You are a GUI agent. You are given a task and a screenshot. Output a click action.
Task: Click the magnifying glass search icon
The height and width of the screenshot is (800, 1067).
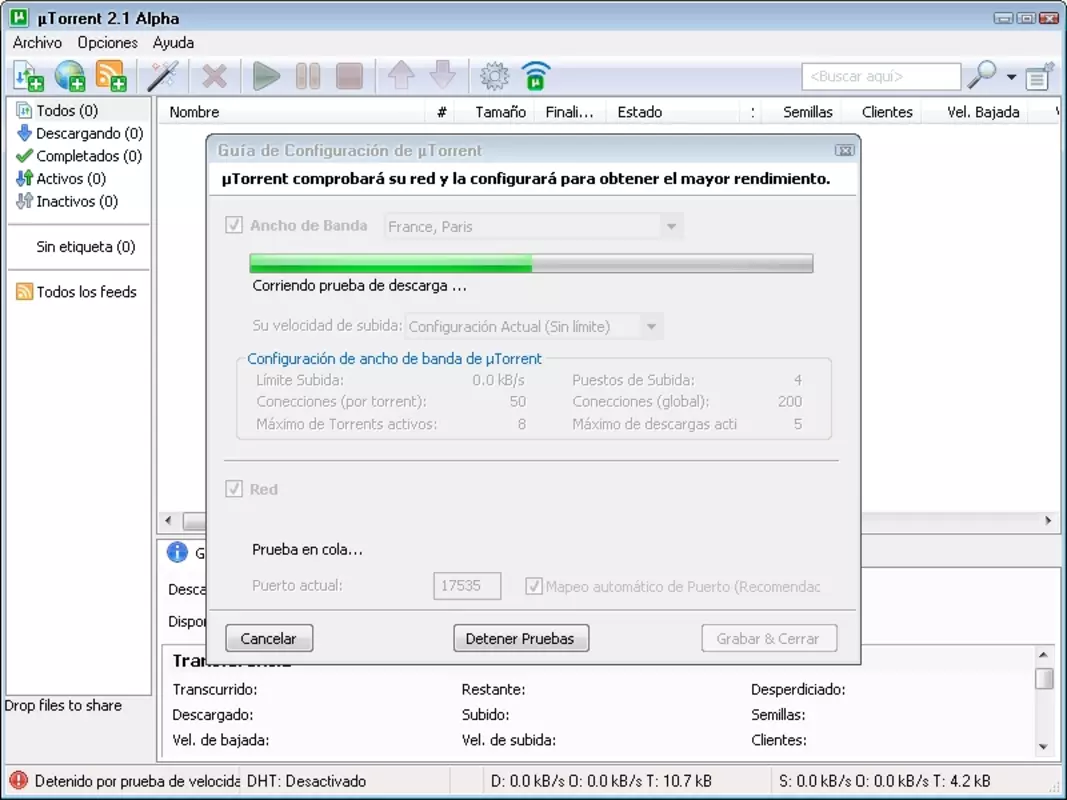click(x=983, y=75)
